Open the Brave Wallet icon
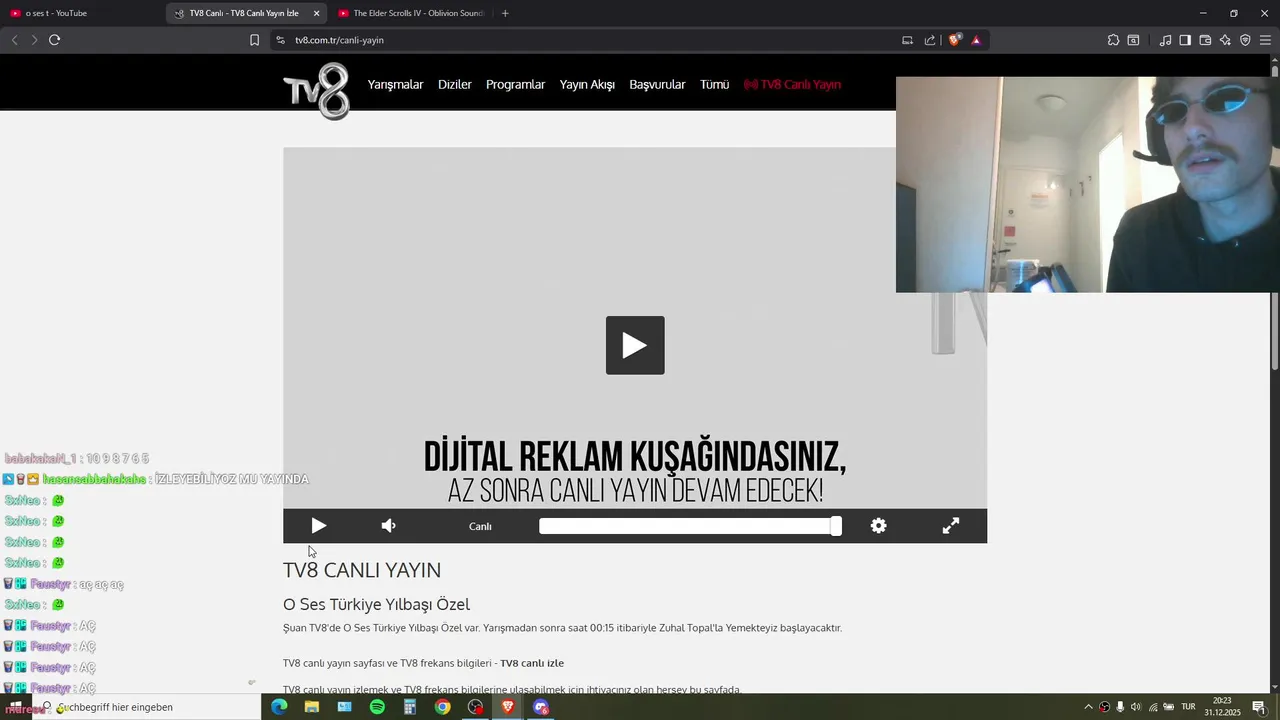 pos(1205,40)
